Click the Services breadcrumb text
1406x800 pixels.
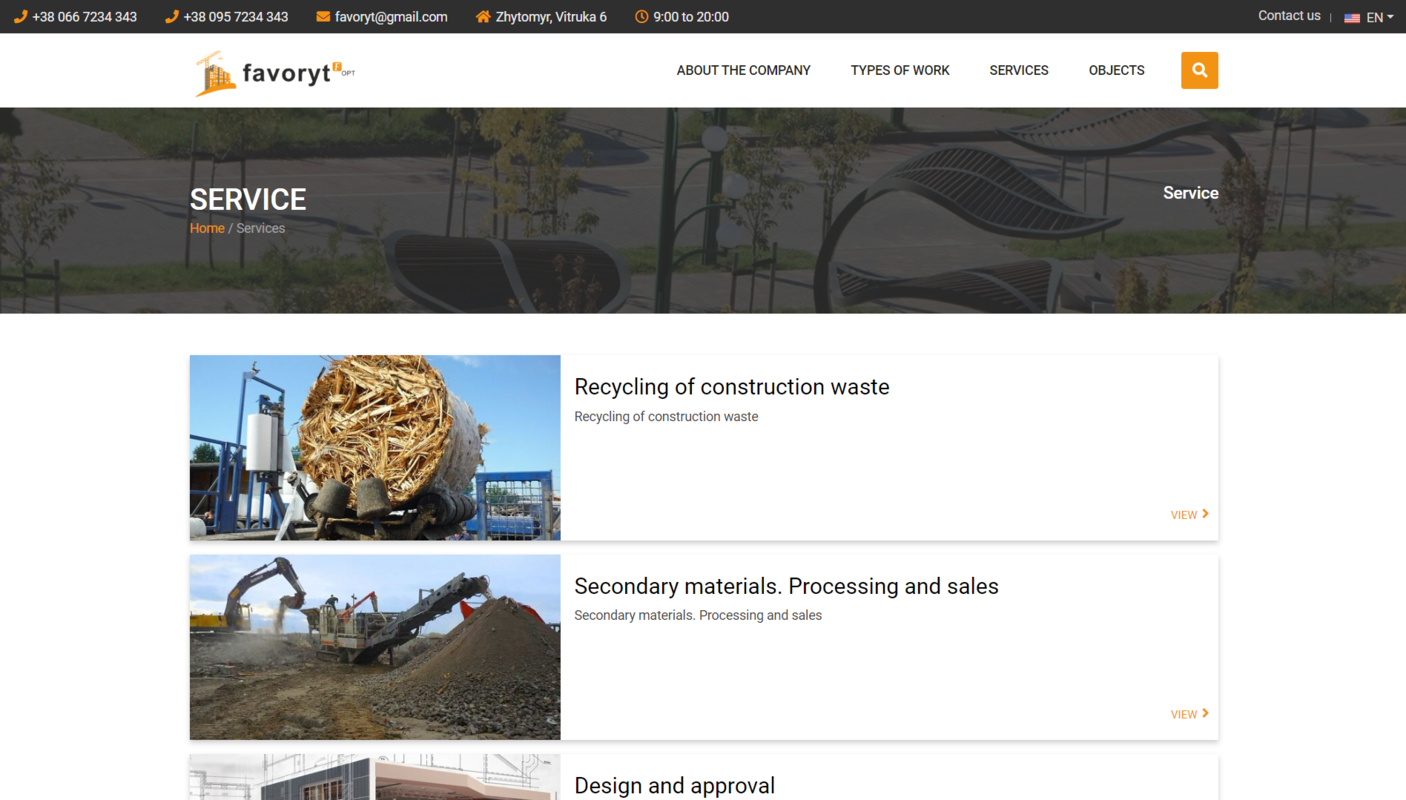[261, 228]
